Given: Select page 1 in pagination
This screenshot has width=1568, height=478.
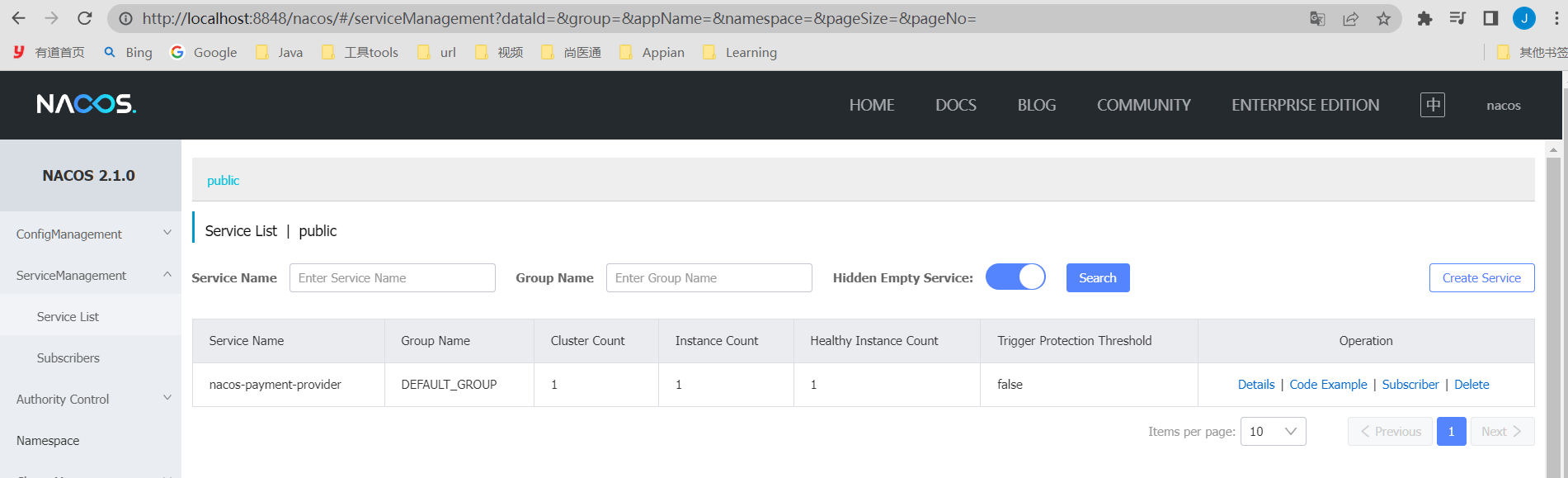Looking at the screenshot, I should [1451, 432].
